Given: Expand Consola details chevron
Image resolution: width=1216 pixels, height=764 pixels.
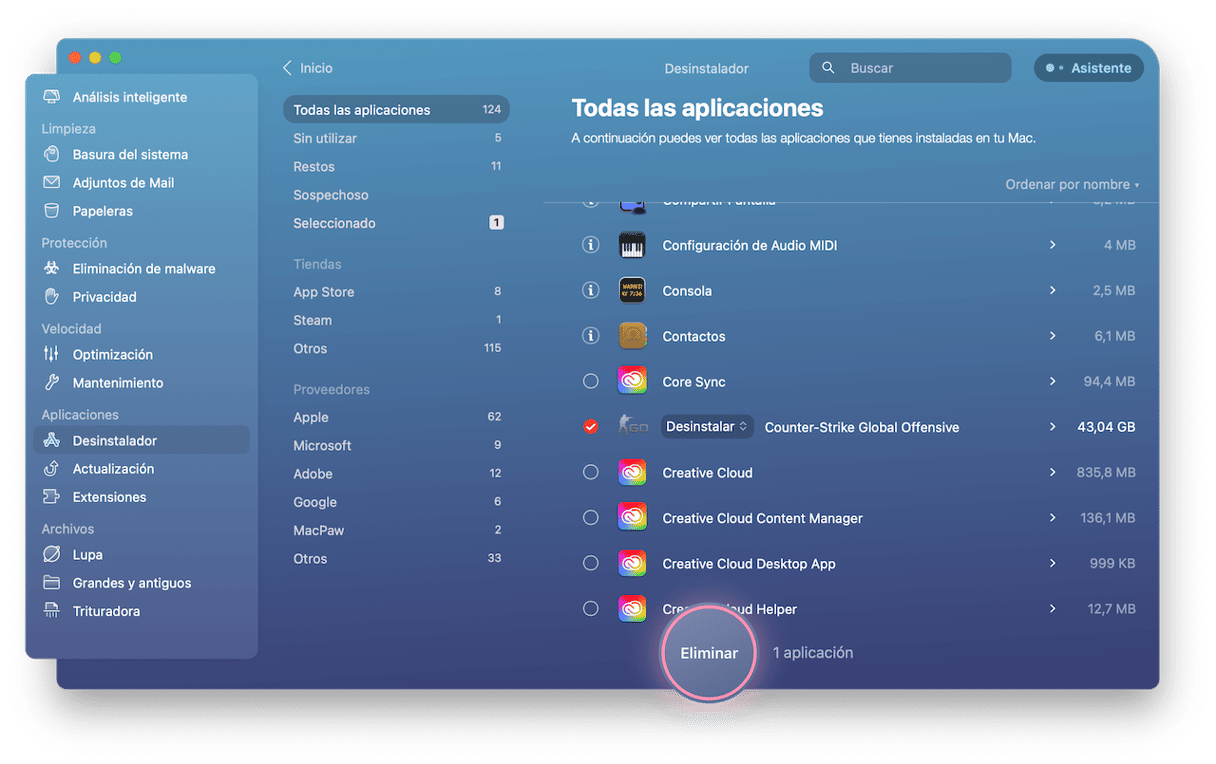Looking at the screenshot, I should pyautogui.click(x=1052, y=290).
